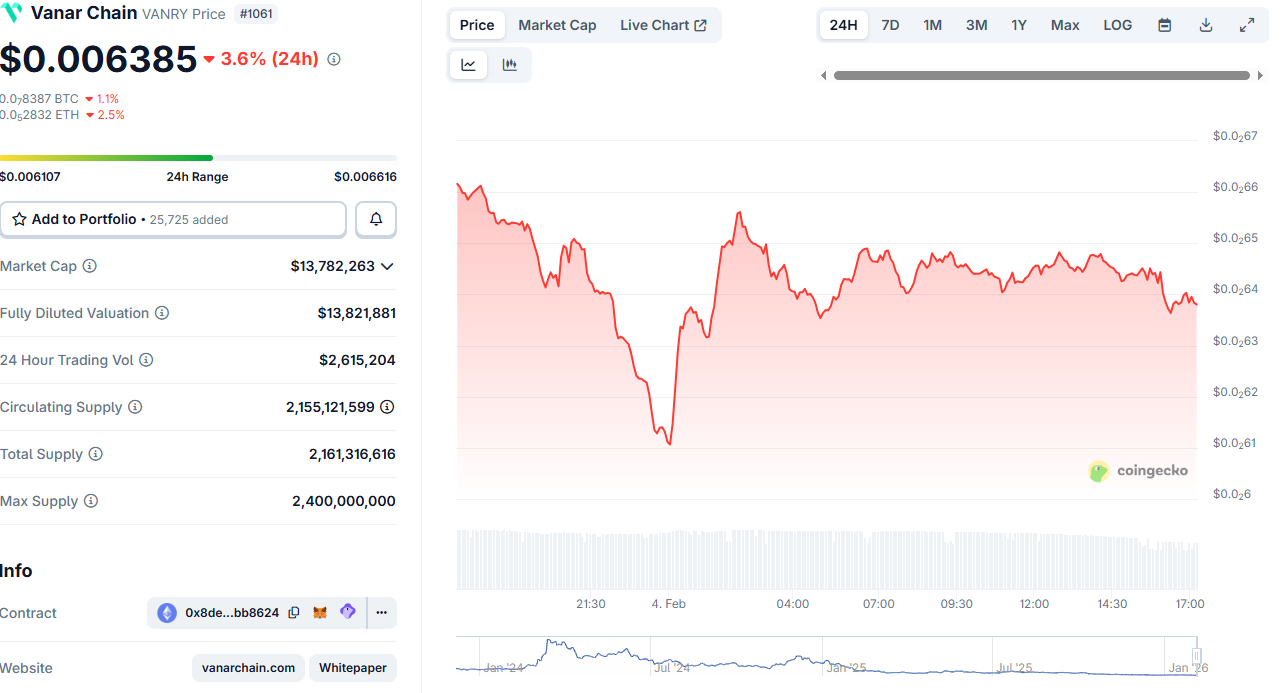Click the left arrow of chart scrollbar

824,75
